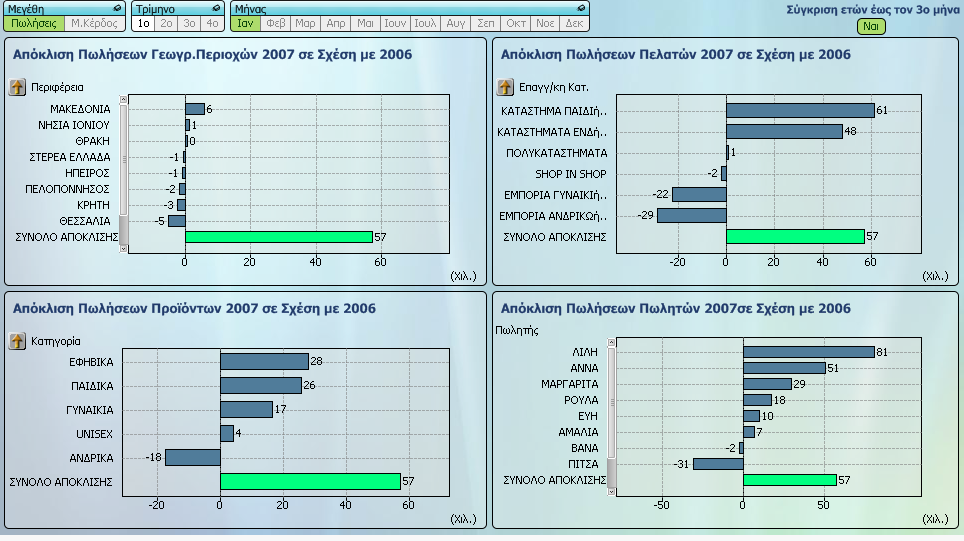Click the ΠΙΤΣΑ negative bar valued -31
The width and height of the screenshot is (964, 541).
click(x=718, y=464)
